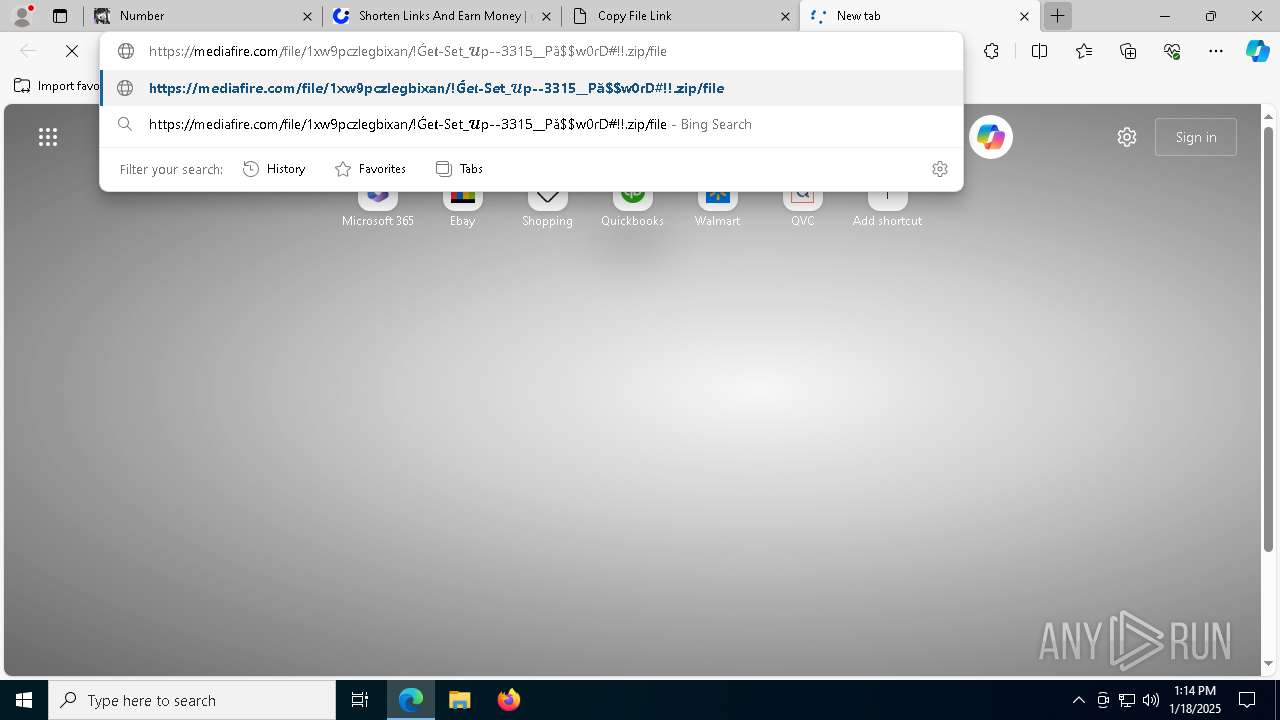1280x720 pixels.
Task: Switch to Shorten Links And Earn Money tab
Action: click(x=440, y=16)
